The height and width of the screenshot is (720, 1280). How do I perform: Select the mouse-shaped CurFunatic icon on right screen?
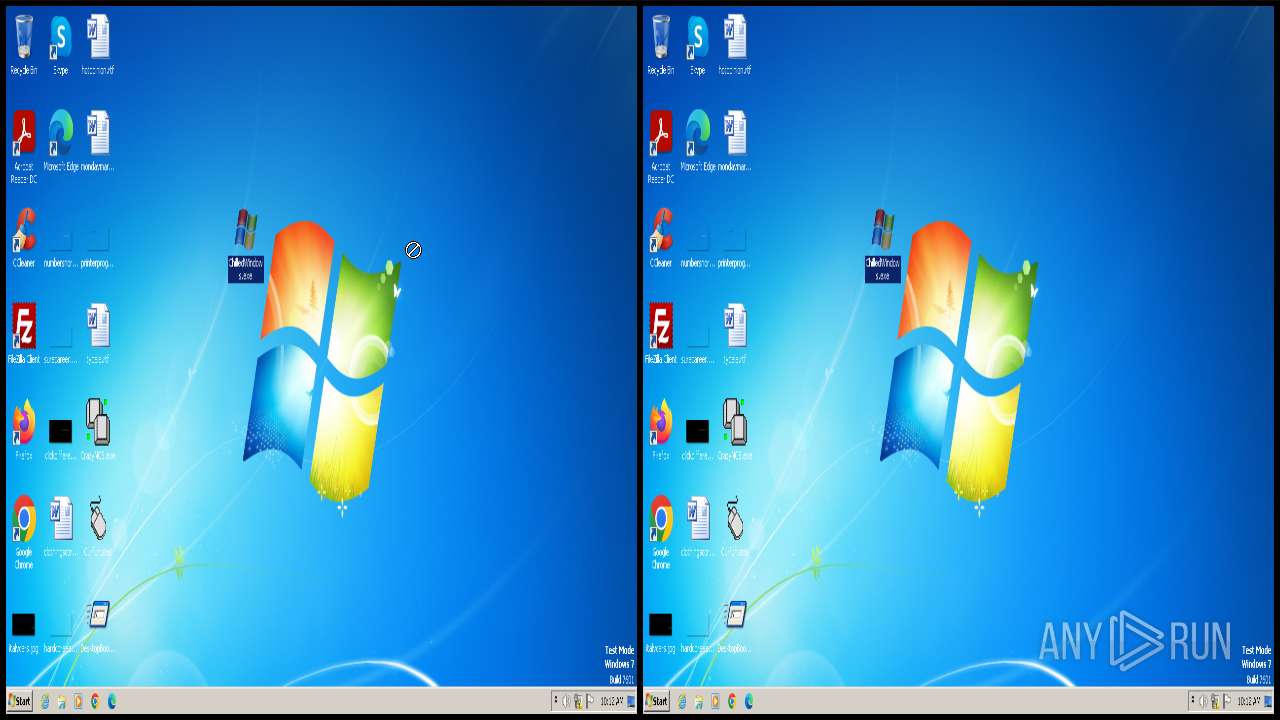735,525
